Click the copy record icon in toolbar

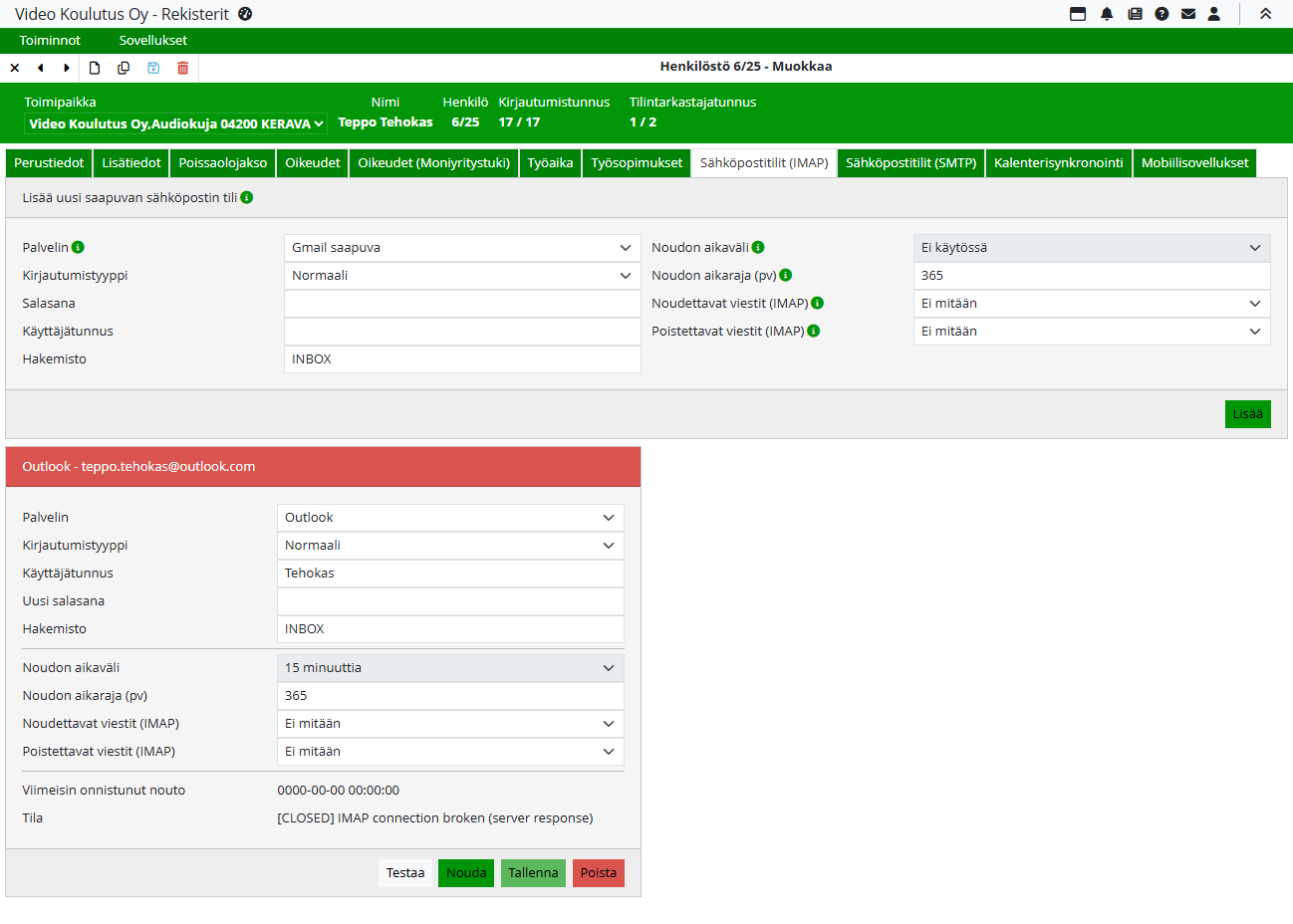(124, 68)
